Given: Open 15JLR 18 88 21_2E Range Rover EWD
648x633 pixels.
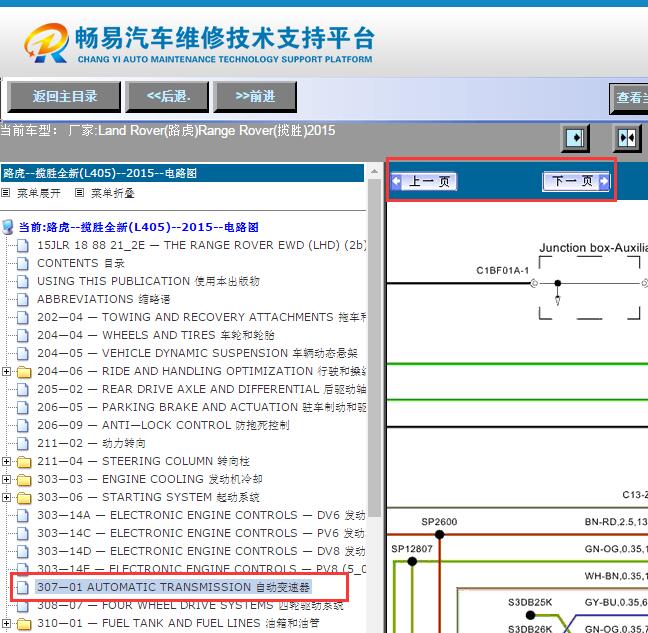Looking at the screenshot, I should click(x=202, y=245).
